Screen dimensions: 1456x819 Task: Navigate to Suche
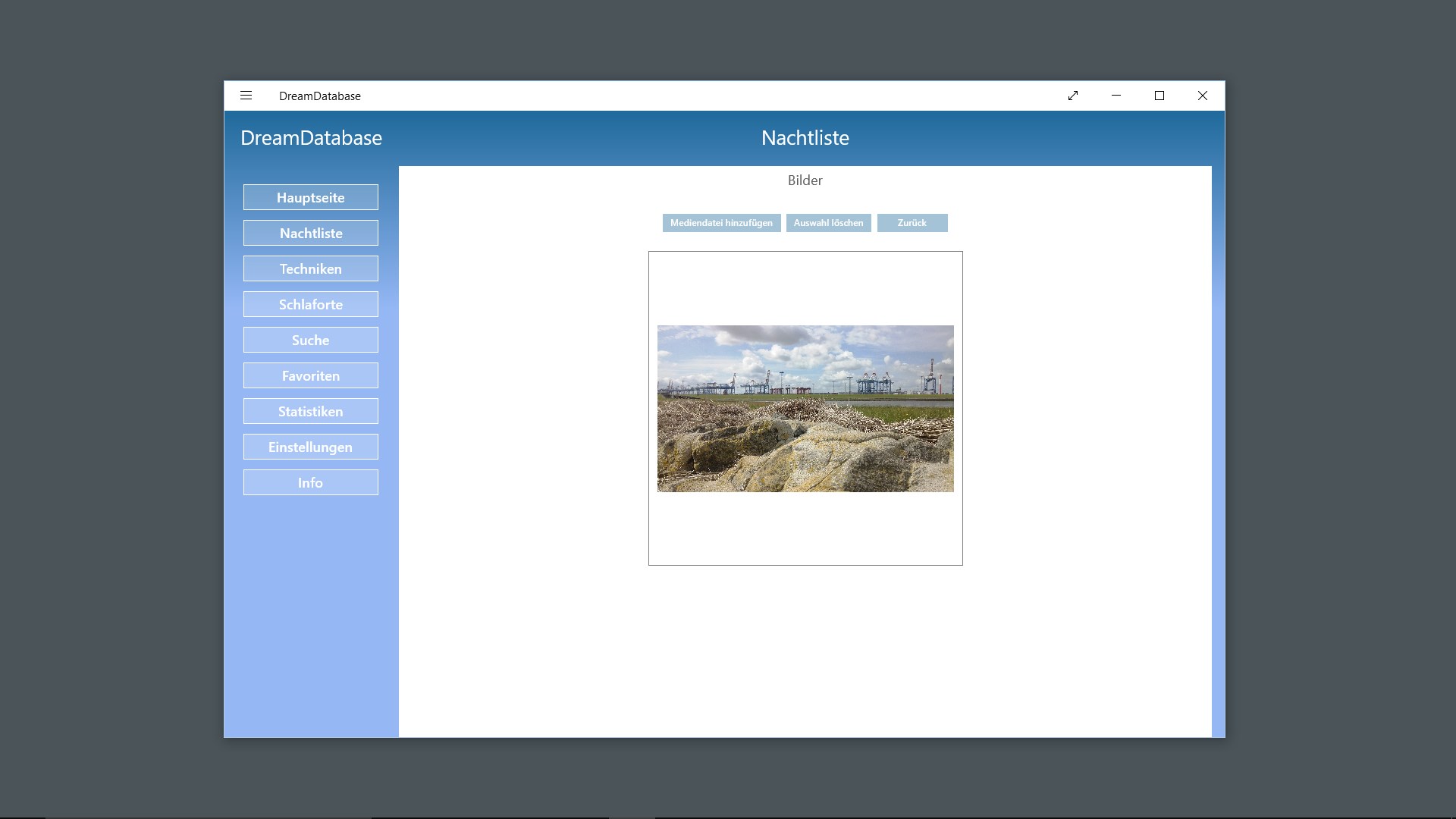(310, 340)
